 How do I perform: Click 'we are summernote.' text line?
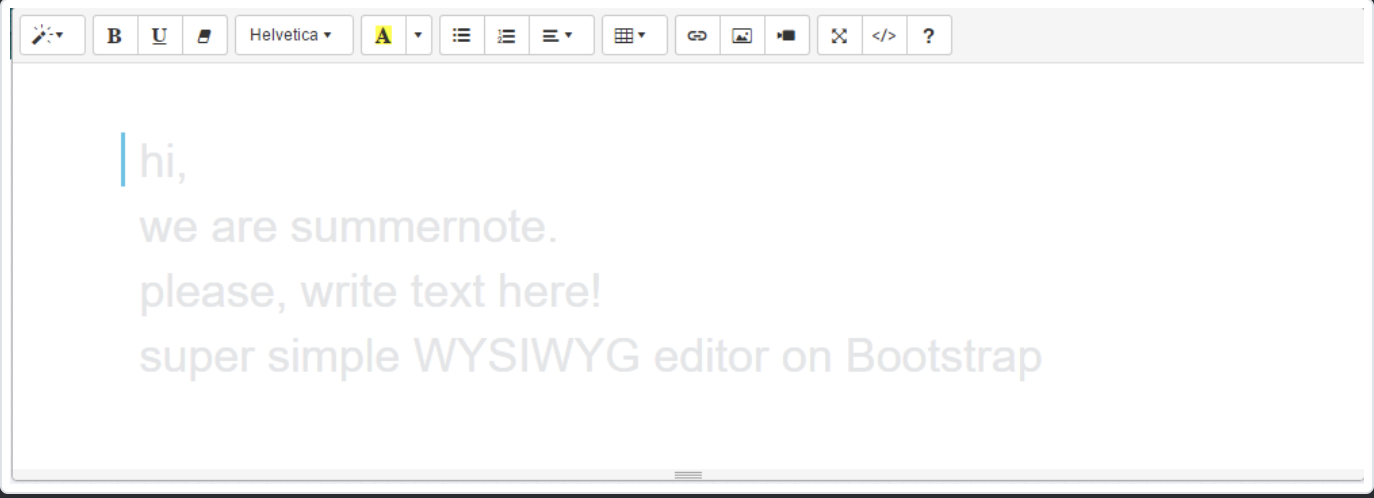[348, 227]
